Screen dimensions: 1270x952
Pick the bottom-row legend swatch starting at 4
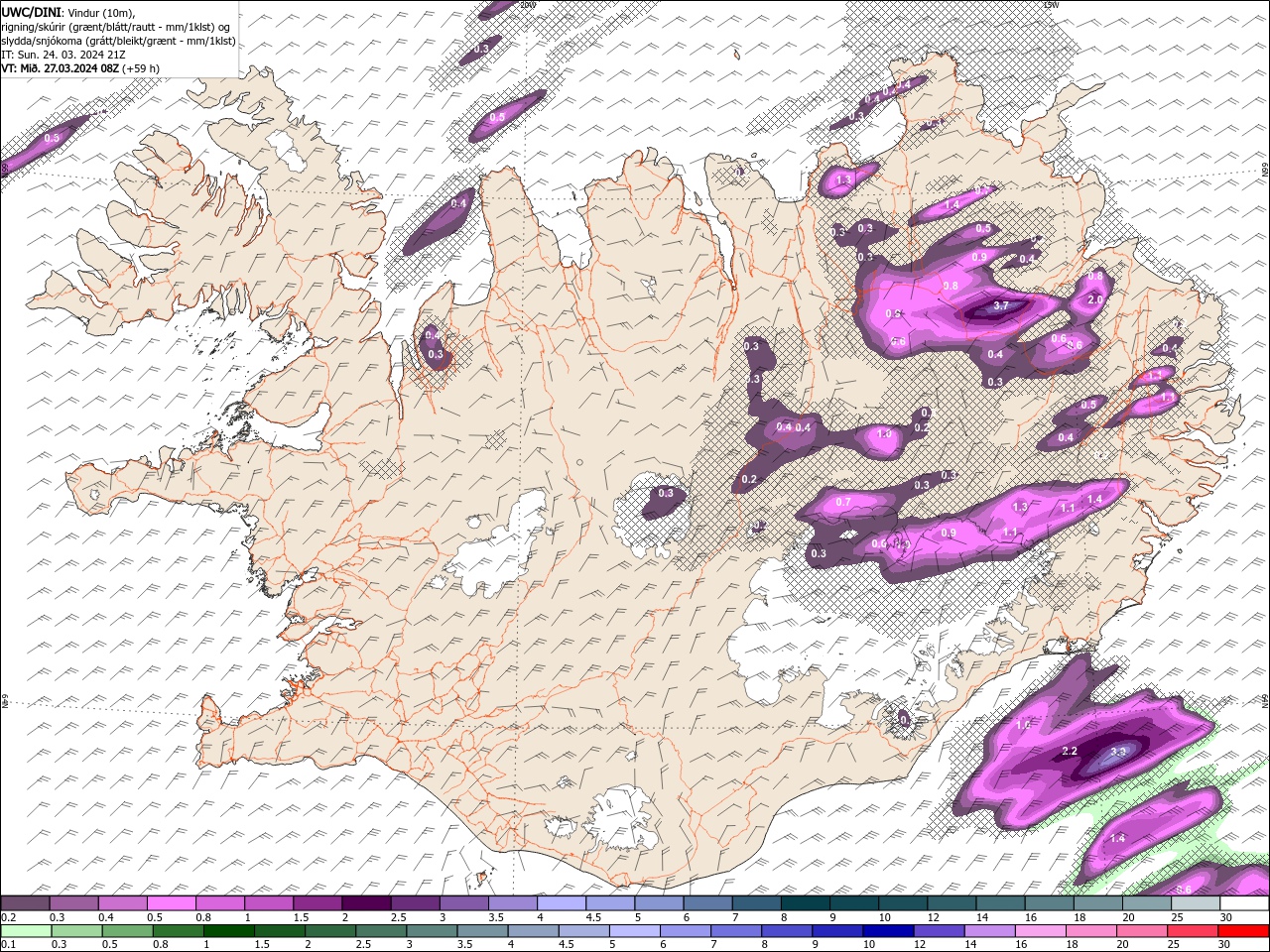click(532, 931)
